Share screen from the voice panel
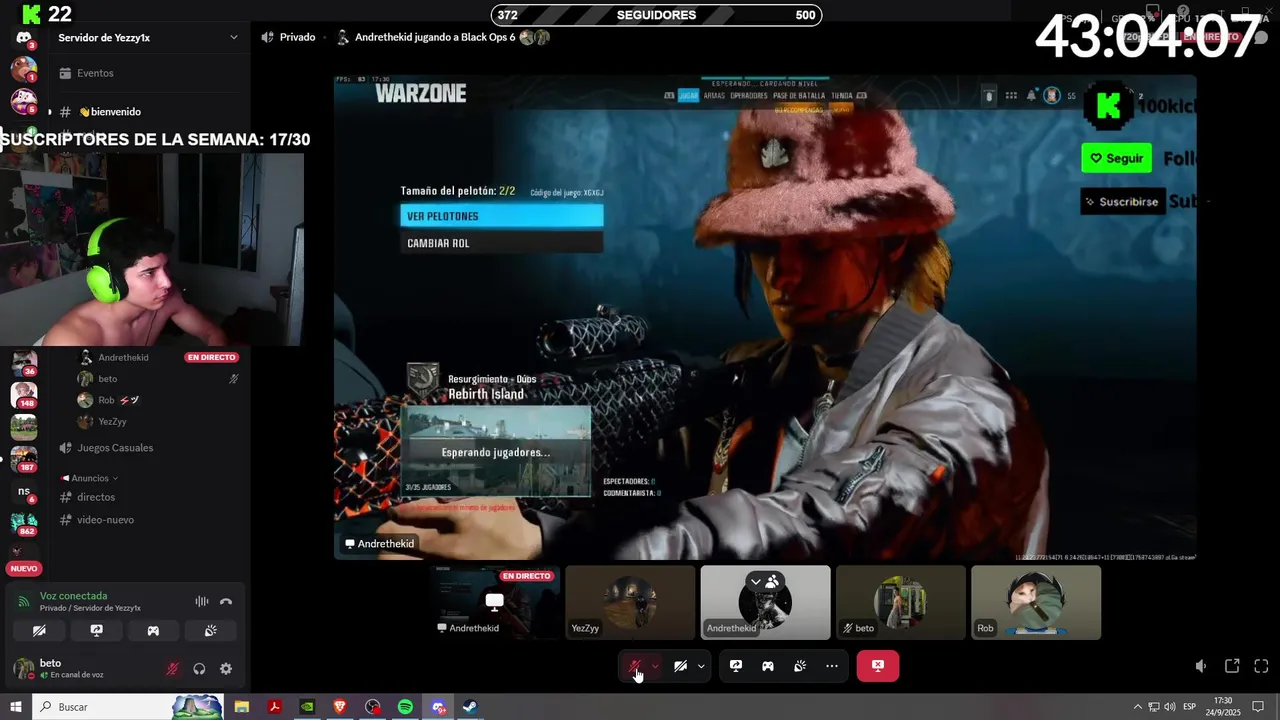The image size is (1280, 720). point(96,631)
